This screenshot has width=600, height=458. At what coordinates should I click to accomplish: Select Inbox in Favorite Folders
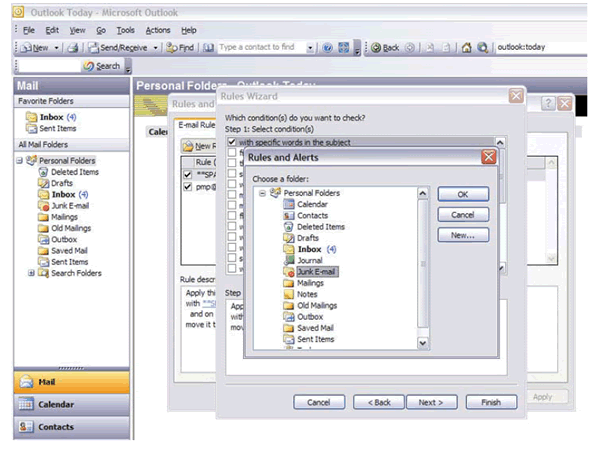(51, 117)
